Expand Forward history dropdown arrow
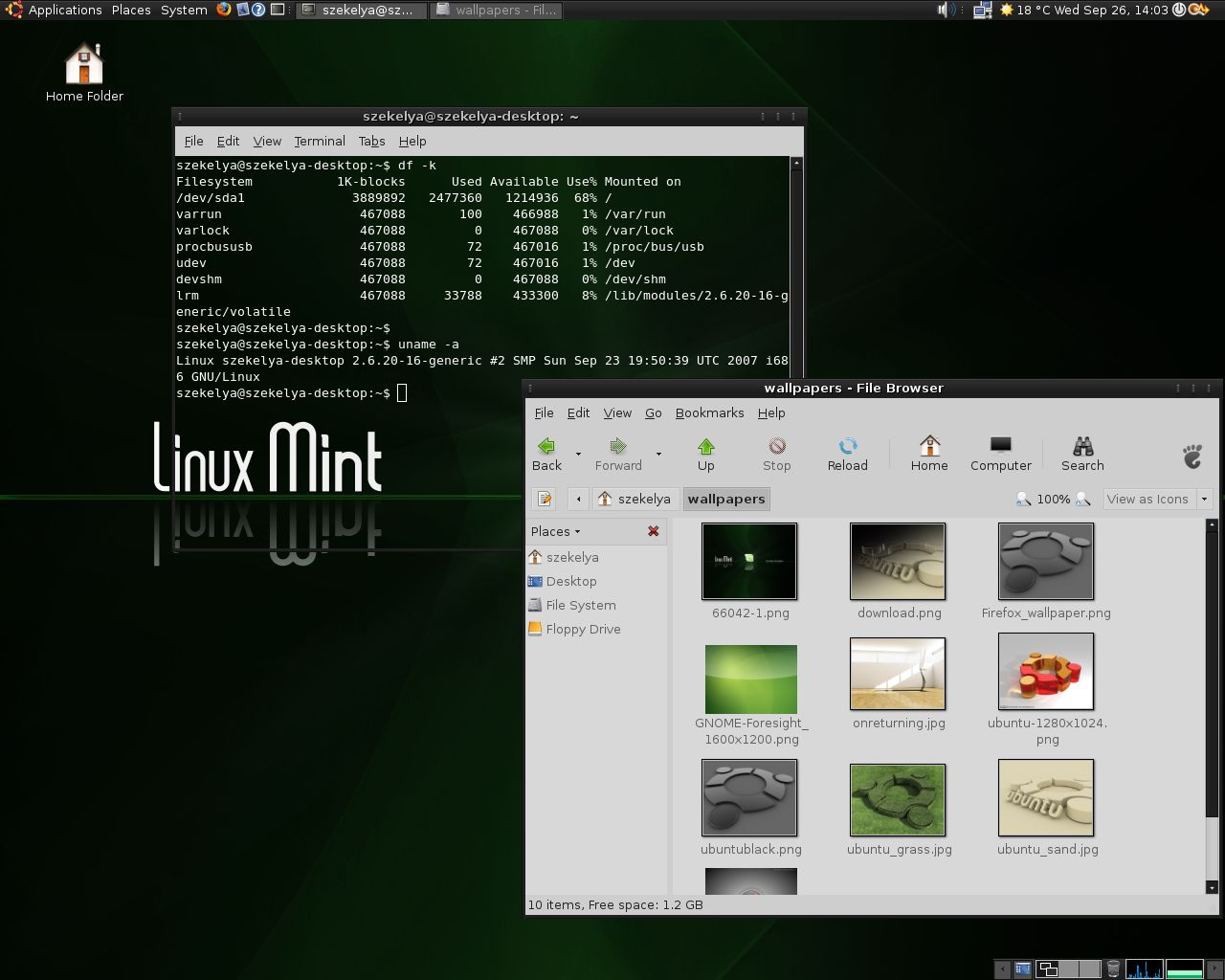The image size is (1225, 980). 658,454
